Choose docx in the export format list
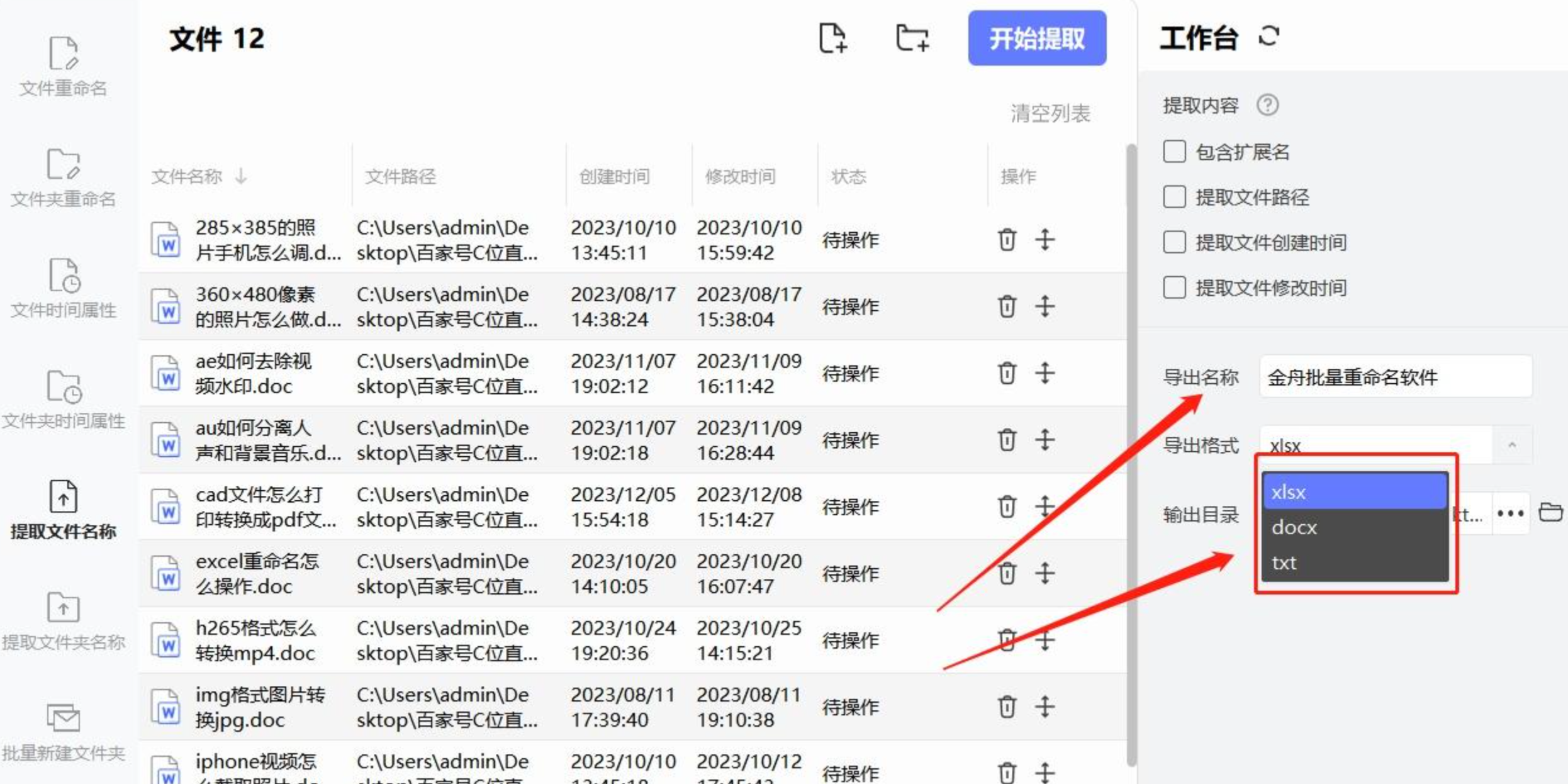1568x784 pixels. click(x=1355, y=527)
